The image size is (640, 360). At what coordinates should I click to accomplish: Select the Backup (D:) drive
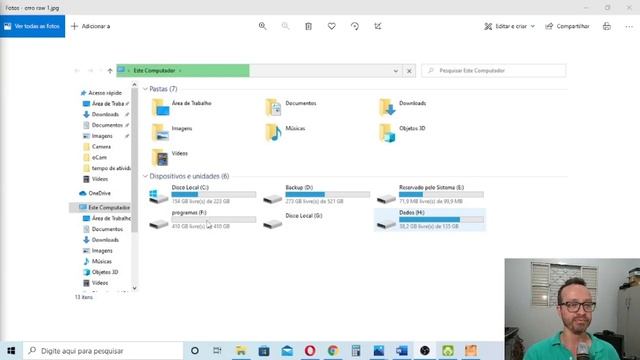tap(316, 194)
